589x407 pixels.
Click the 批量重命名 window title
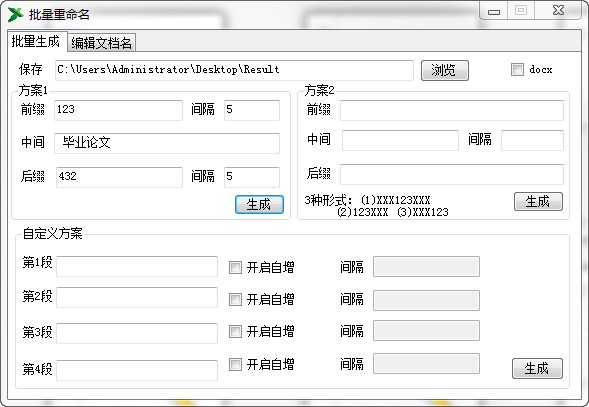(x=59, y=14)
